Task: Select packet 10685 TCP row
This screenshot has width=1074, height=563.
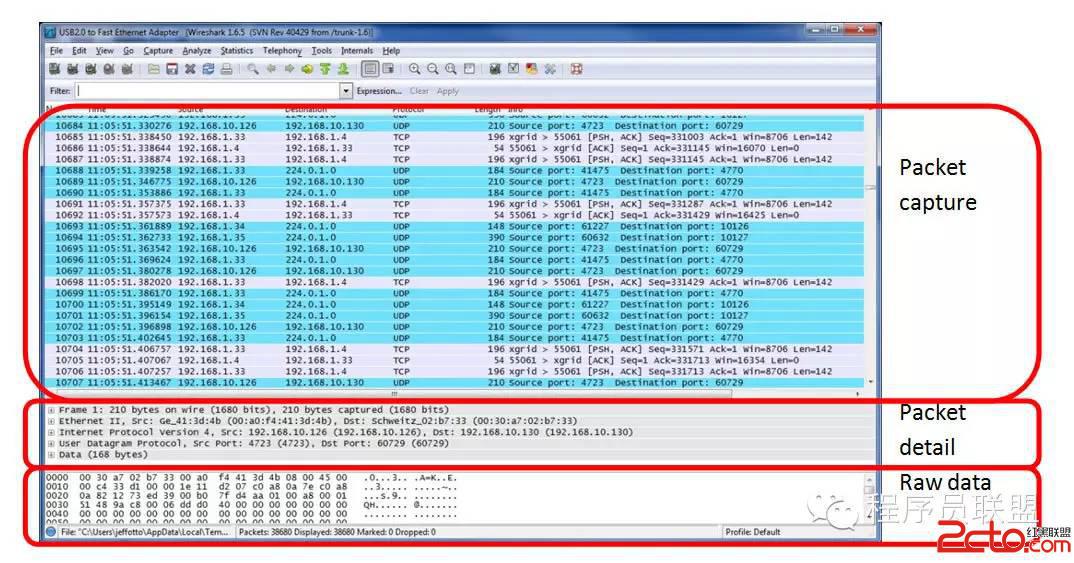Action: [x=453, y=137]
